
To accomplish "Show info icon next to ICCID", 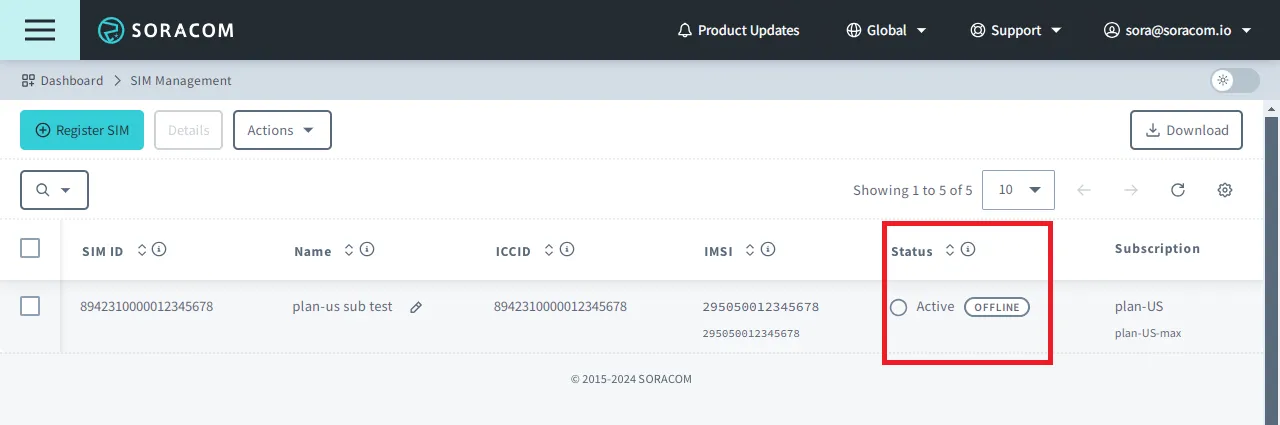I will pos(567,250).
